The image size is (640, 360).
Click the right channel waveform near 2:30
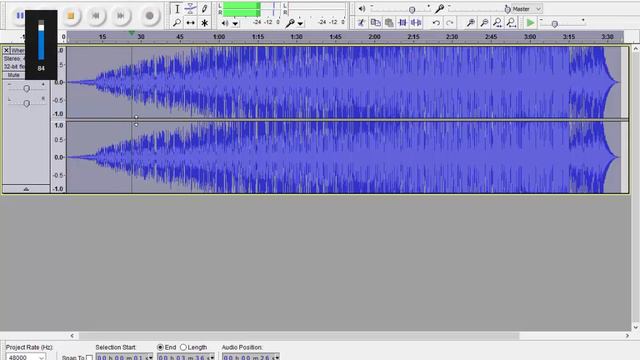click(452, 157)
